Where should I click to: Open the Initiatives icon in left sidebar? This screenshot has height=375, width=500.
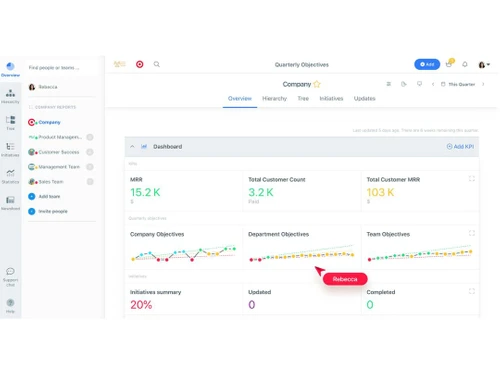tap(10, 149)
